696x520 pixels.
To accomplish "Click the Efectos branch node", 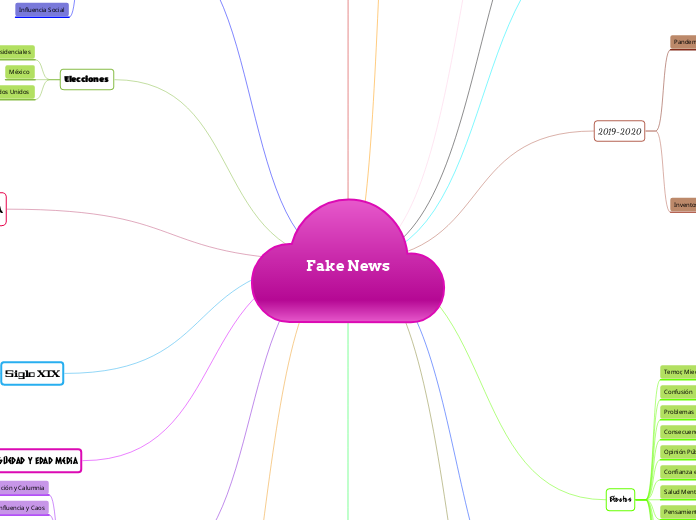I will click(620, 498).
